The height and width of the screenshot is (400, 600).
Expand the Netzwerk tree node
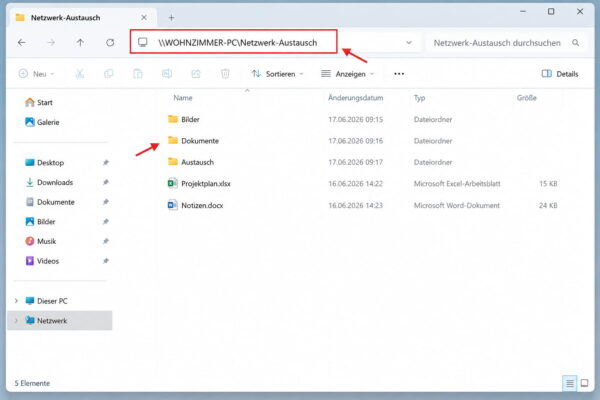coord(16,320)
